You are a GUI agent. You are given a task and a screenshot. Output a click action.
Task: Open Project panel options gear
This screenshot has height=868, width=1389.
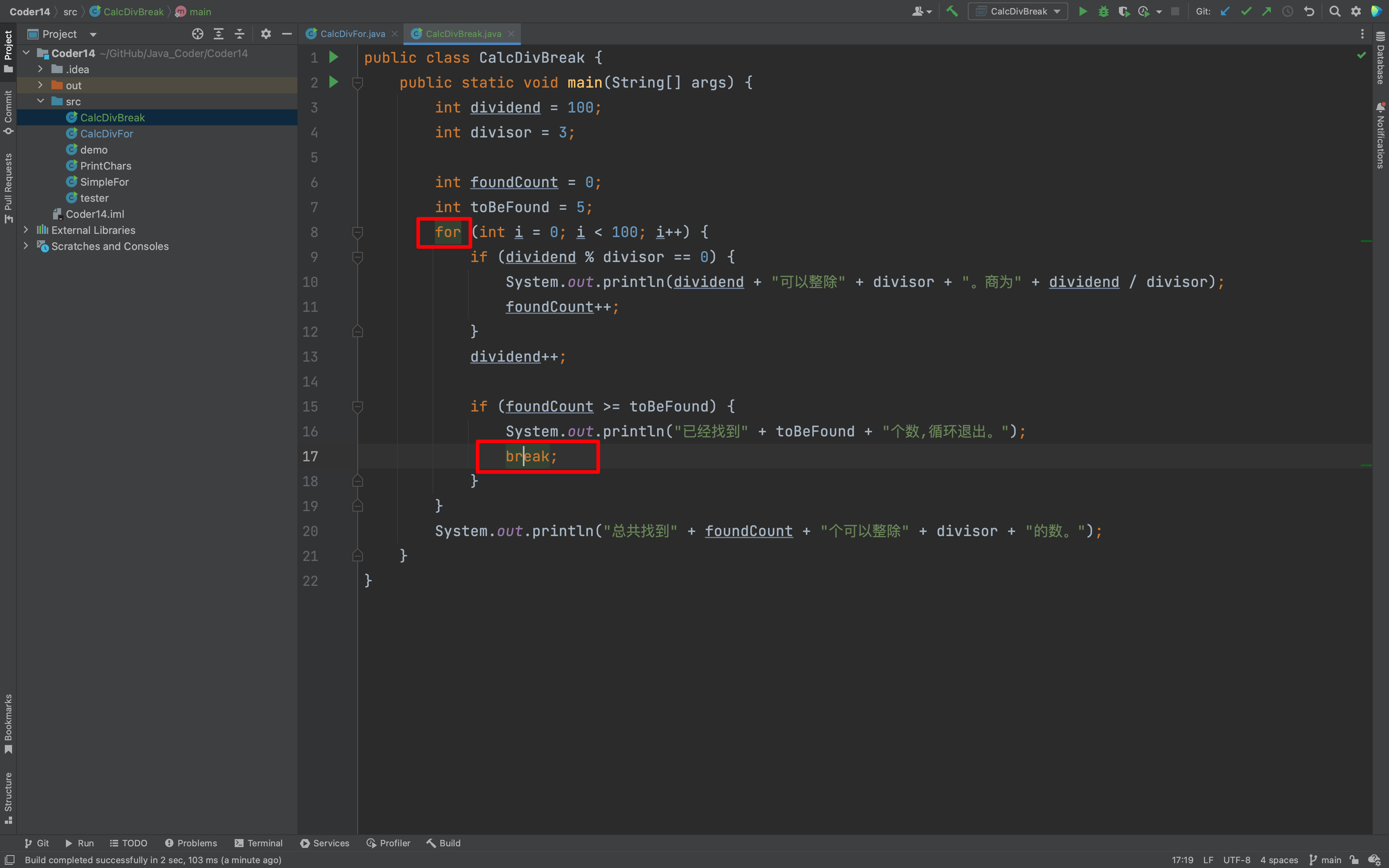(266, 34)
